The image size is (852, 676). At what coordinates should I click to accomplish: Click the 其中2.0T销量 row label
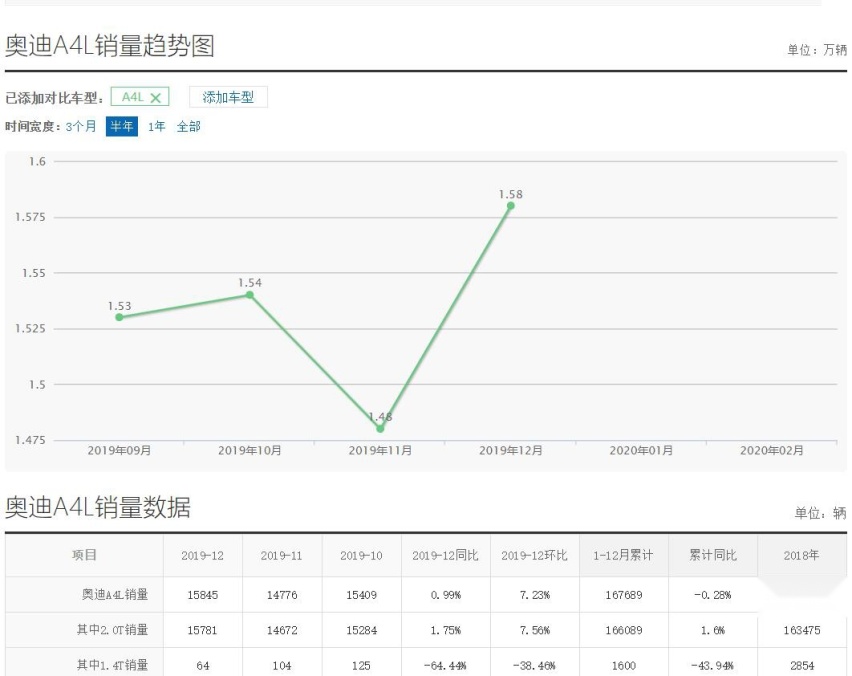point(112,630)
